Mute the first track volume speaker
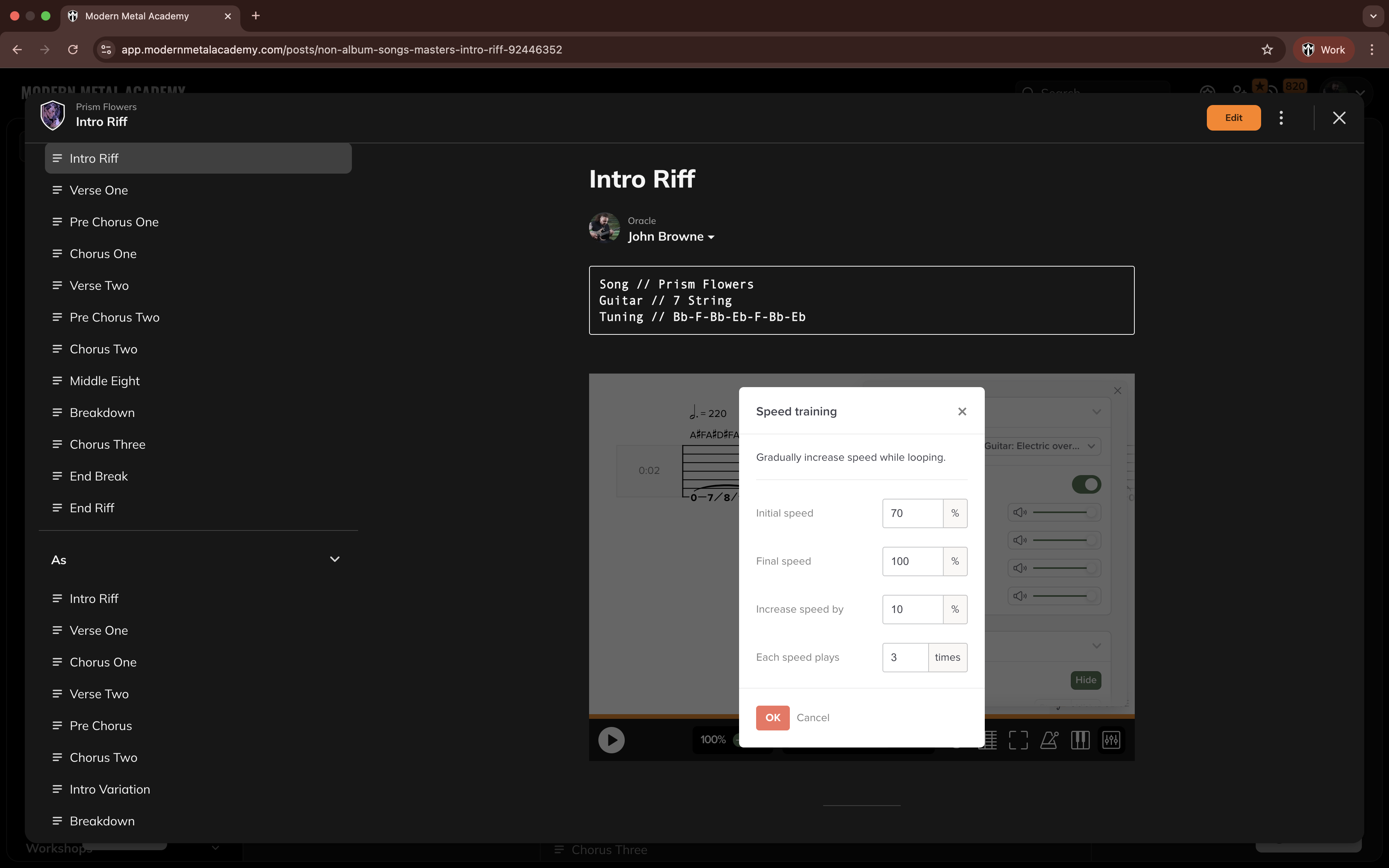The height and width of the screenshot is (868, 1389). pyautogui.click(x=1020, y=512)
